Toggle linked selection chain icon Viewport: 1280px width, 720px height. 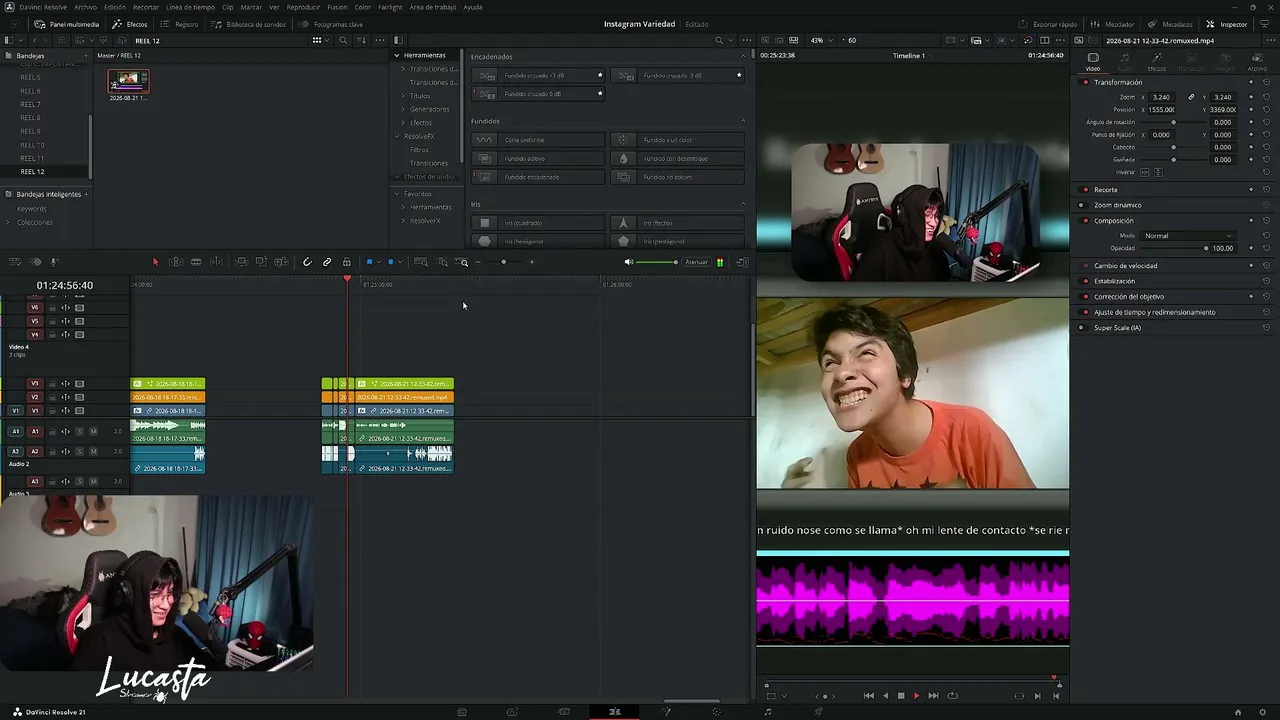[327, 262]
